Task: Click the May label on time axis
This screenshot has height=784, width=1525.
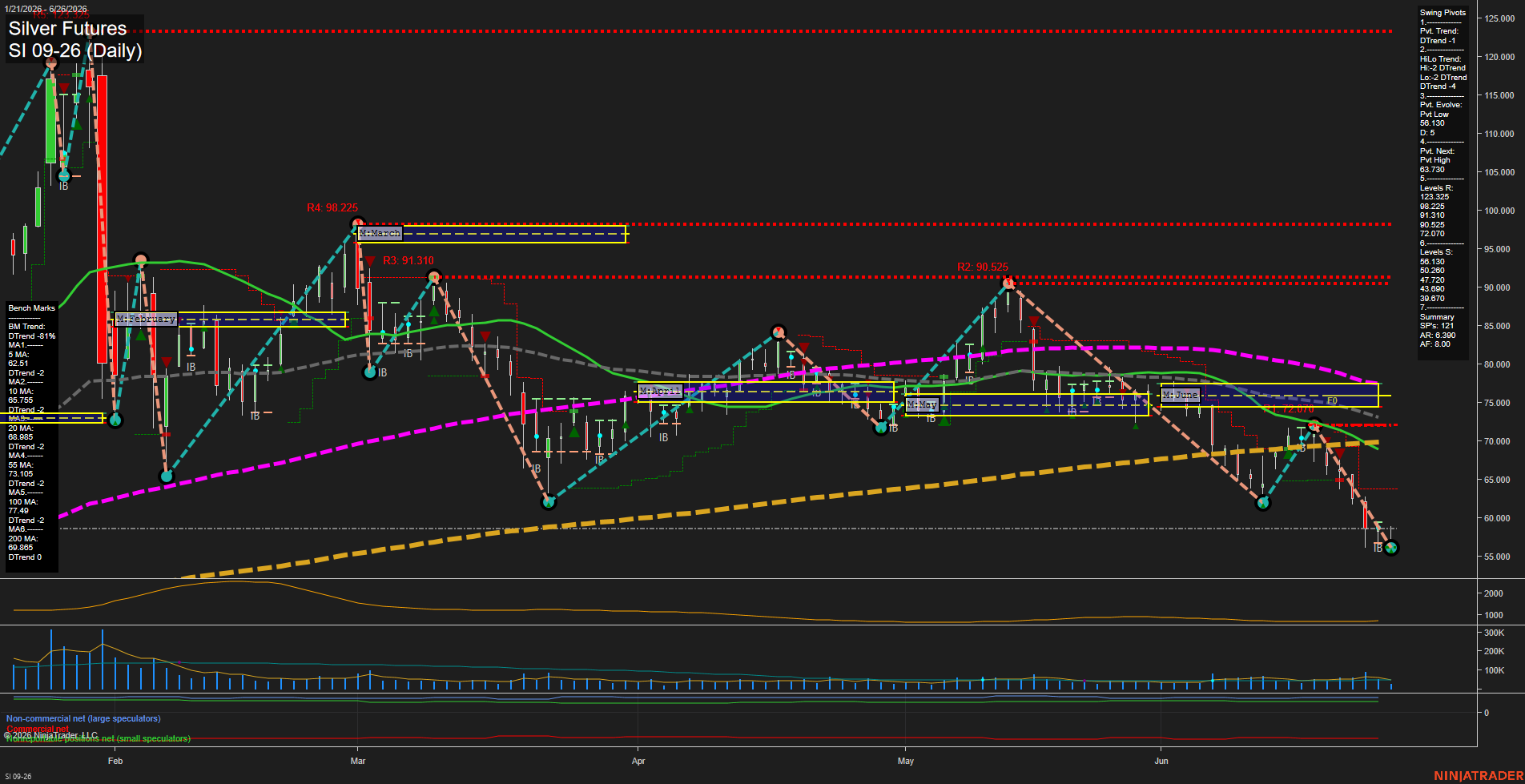Action: tap(906, 761)
